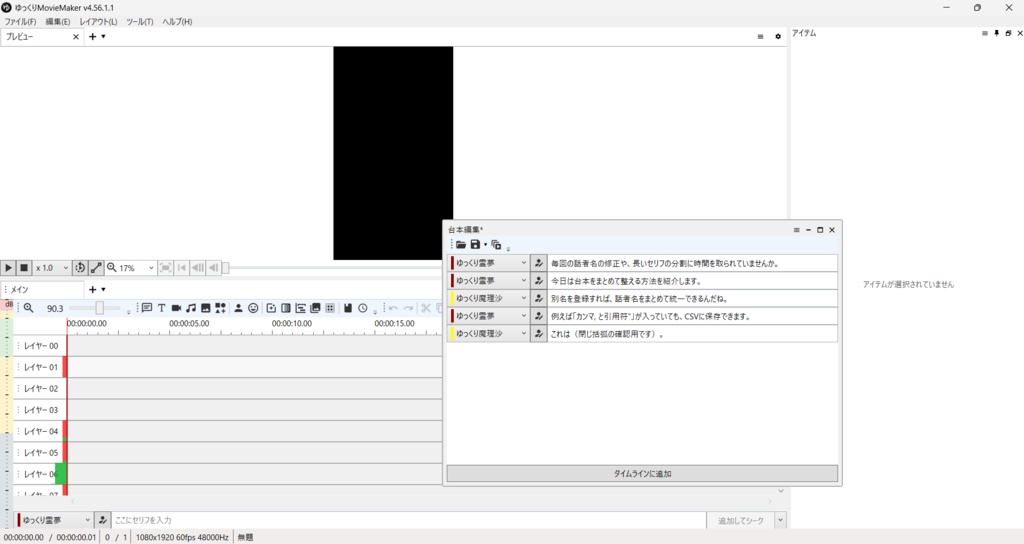Add a video item with camera icon
The width and height of the screenshot is (1024, 544).
click(176, 308)
